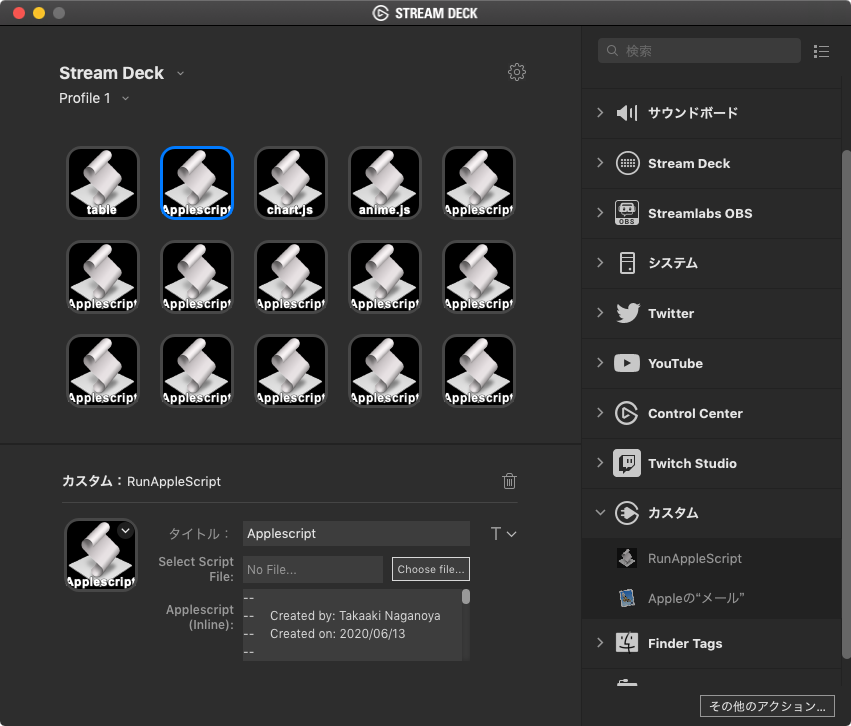This screenshot has width=851, height=726.
Task: Click the タイトル field containing Applescript
Action: tap(357, 533)
